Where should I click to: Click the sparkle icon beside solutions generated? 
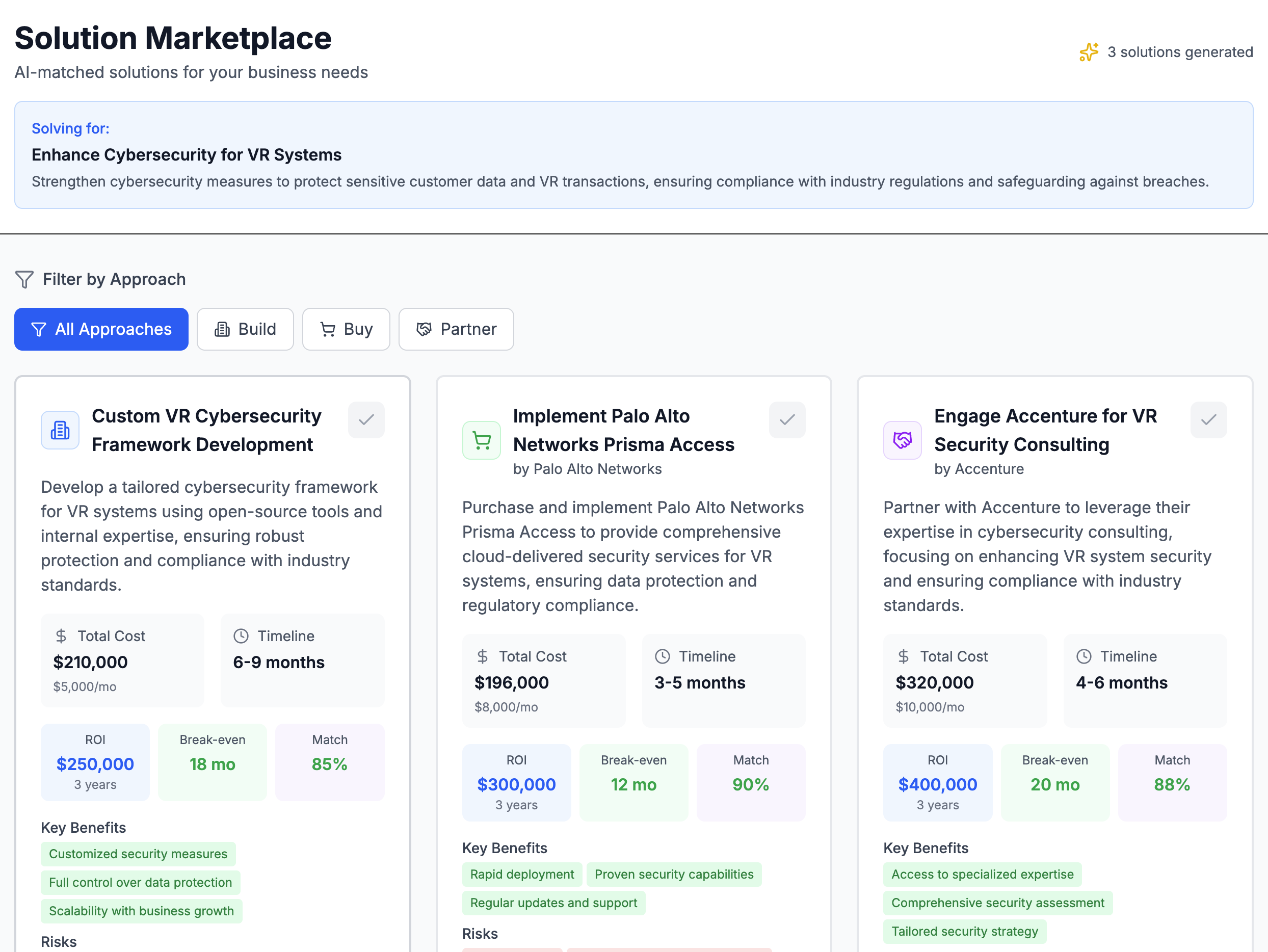pyautogui.click(x=1089, y=52)
